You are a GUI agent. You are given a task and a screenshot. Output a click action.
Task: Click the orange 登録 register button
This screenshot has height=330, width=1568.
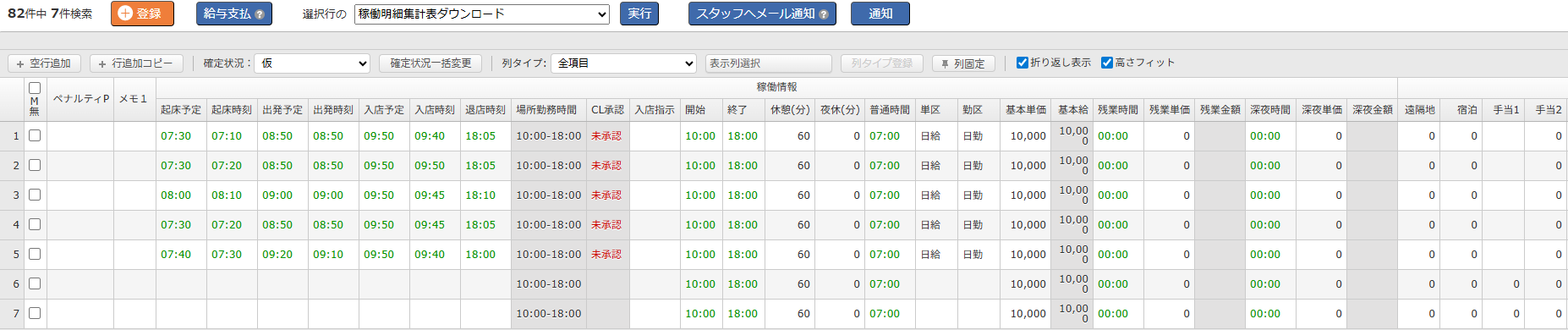(x=142, y=14)
